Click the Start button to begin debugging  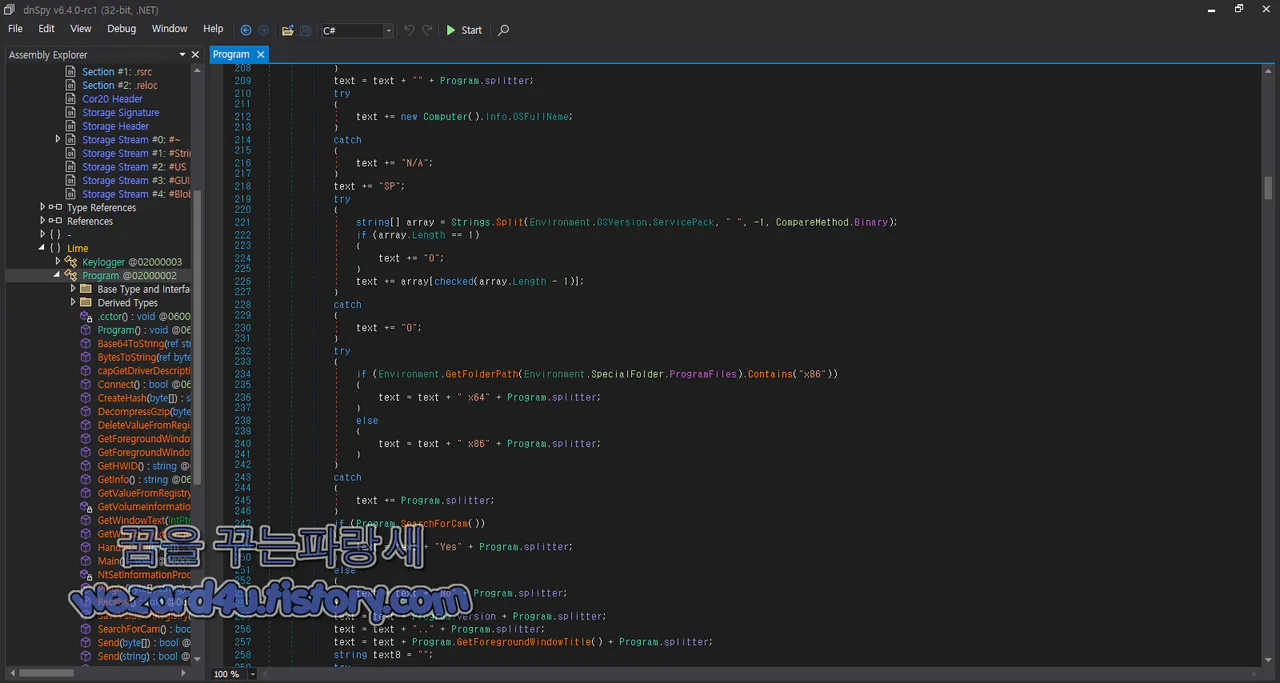tap(462, 30)
